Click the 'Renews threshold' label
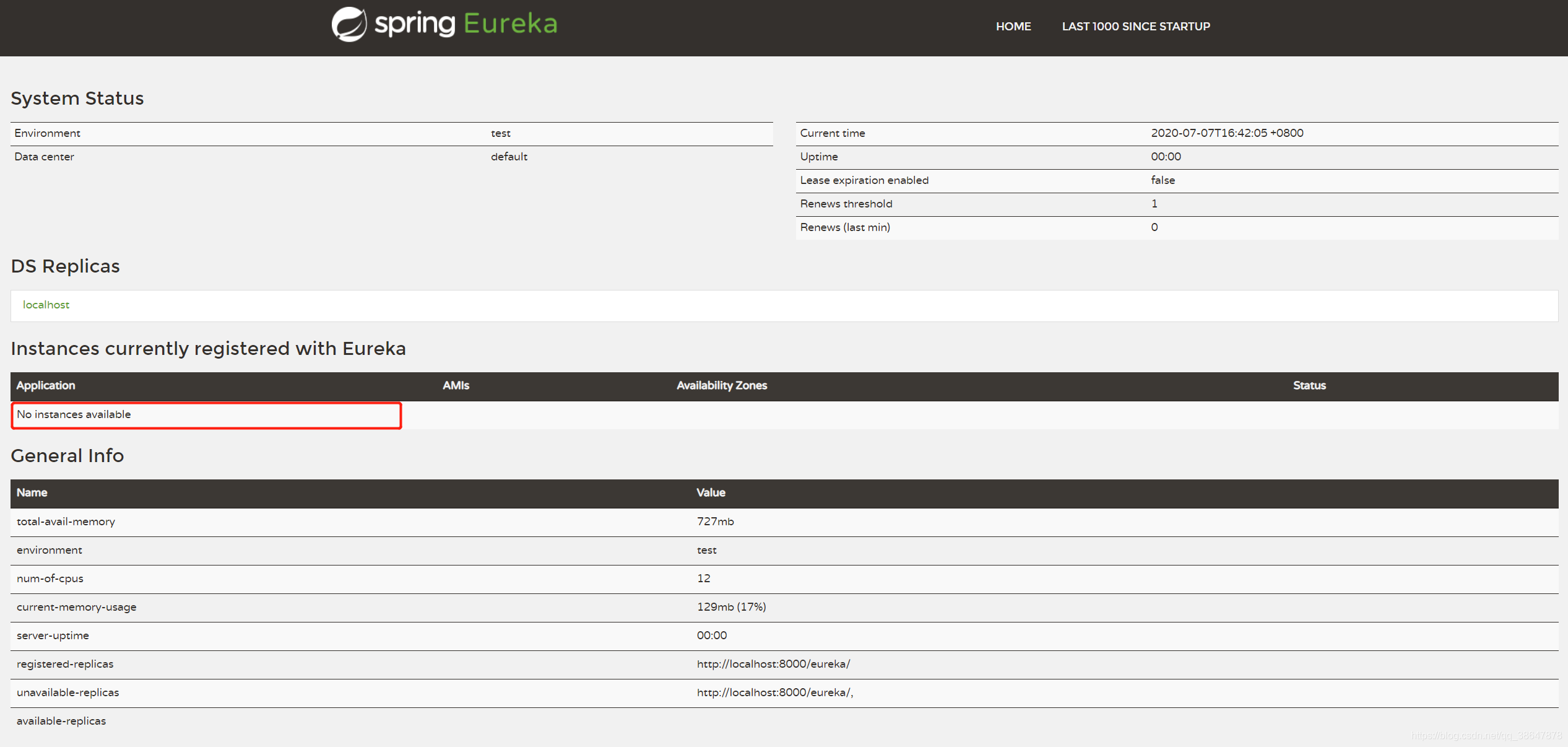 click(846, 204)
